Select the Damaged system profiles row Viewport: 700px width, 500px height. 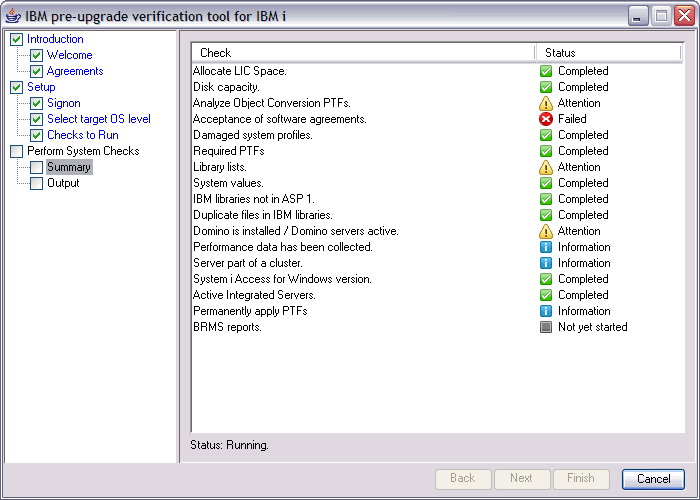(253, 135)
